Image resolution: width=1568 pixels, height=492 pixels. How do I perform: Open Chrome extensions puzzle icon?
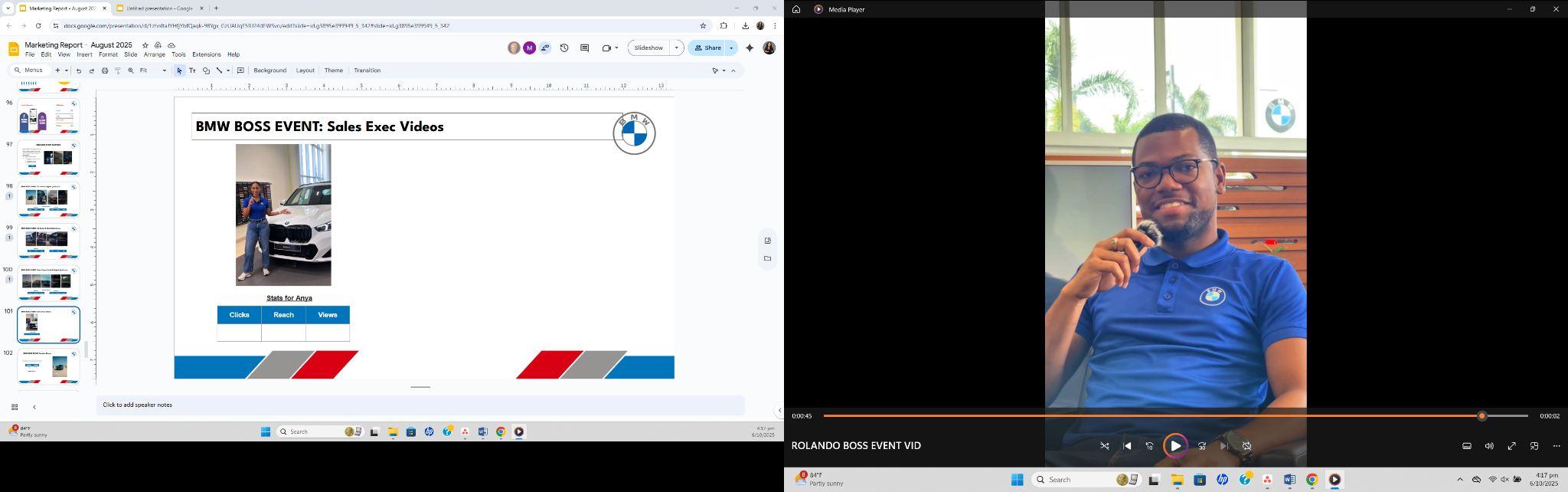tap(724, 25)
